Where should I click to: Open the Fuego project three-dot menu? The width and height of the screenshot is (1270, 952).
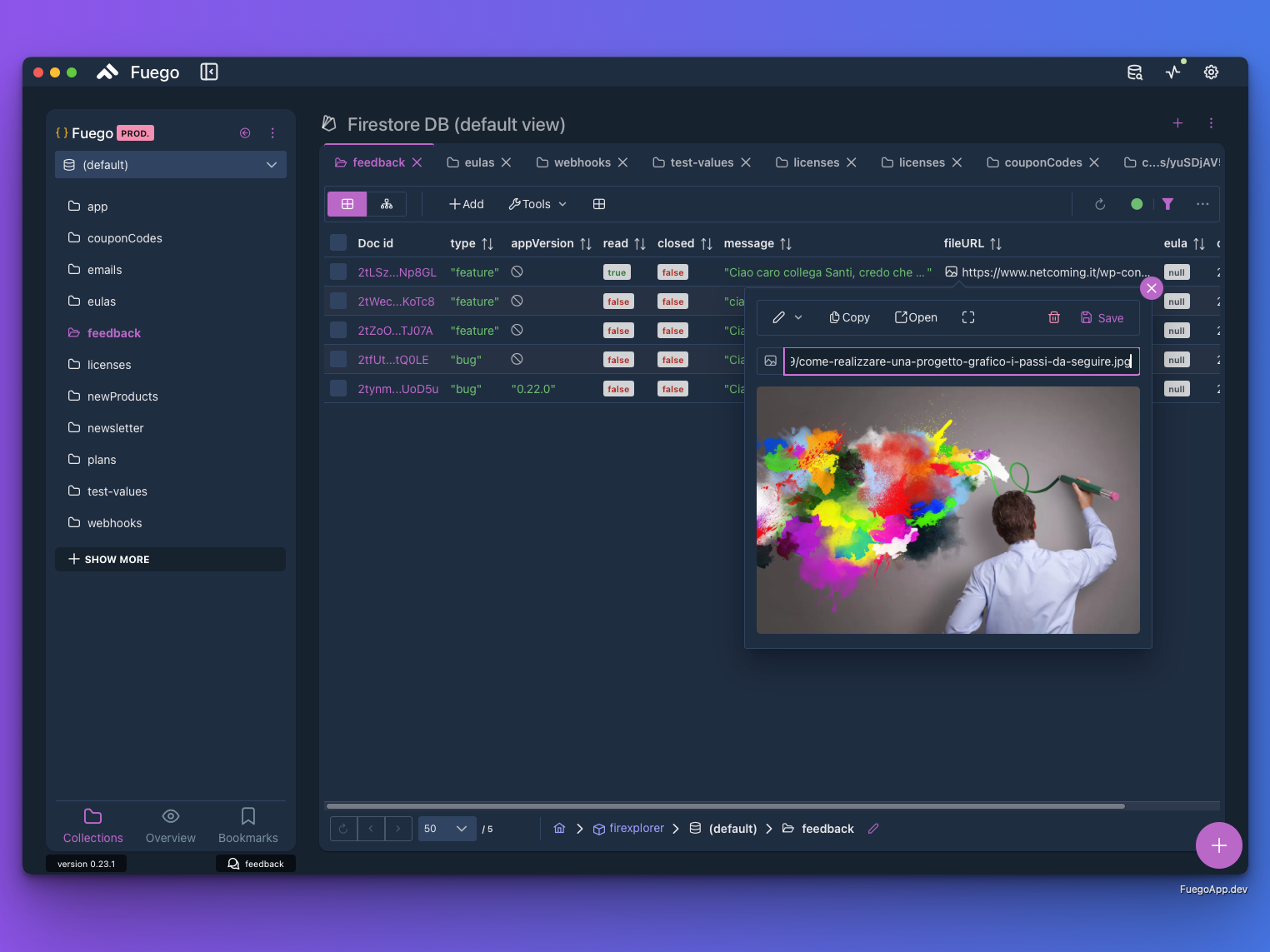(x=272, y=133)
